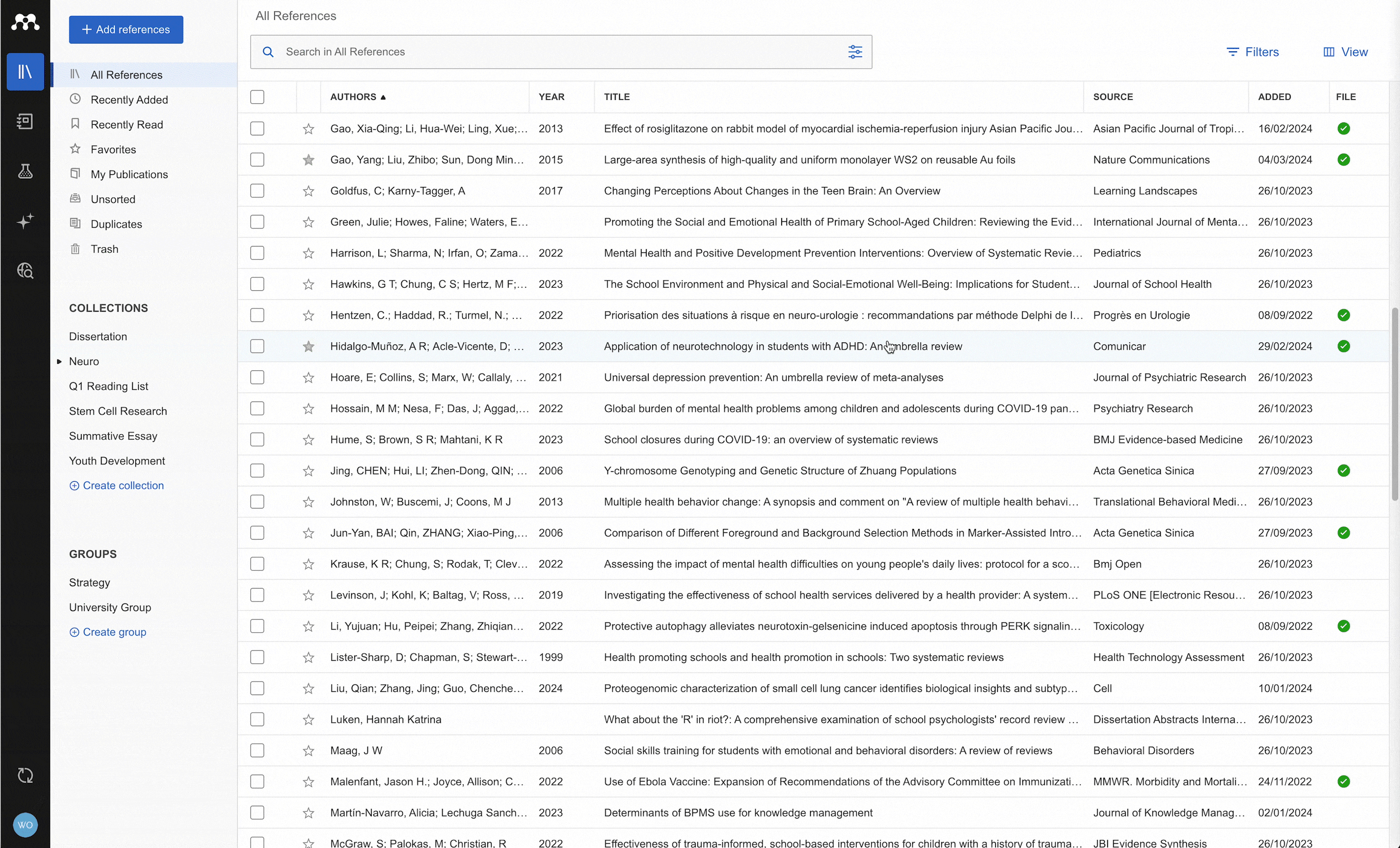Click Create collection link
The width and height of the screenshot is (1400, 848).
tap(117, 486)
